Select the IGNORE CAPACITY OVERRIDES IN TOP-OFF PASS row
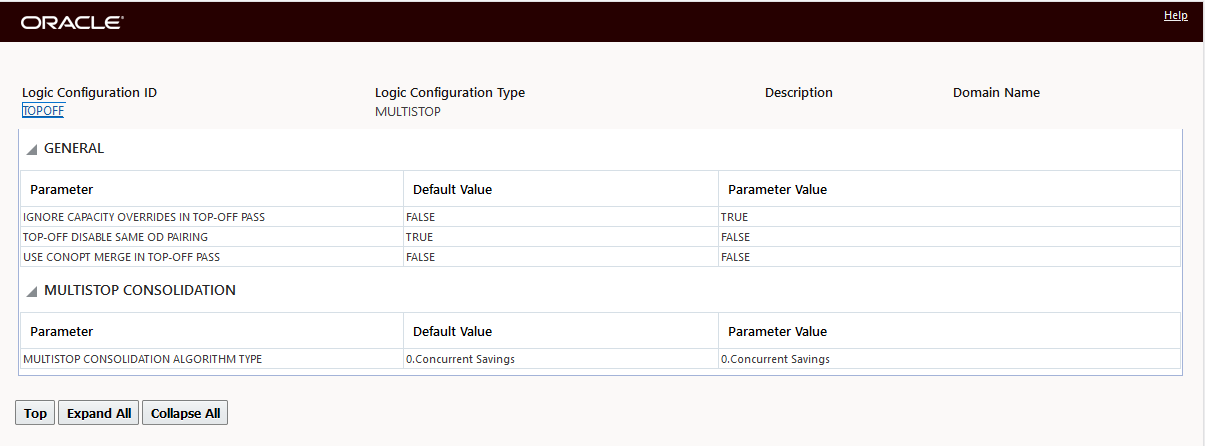 pyautogui.click(x=143, y=217)
